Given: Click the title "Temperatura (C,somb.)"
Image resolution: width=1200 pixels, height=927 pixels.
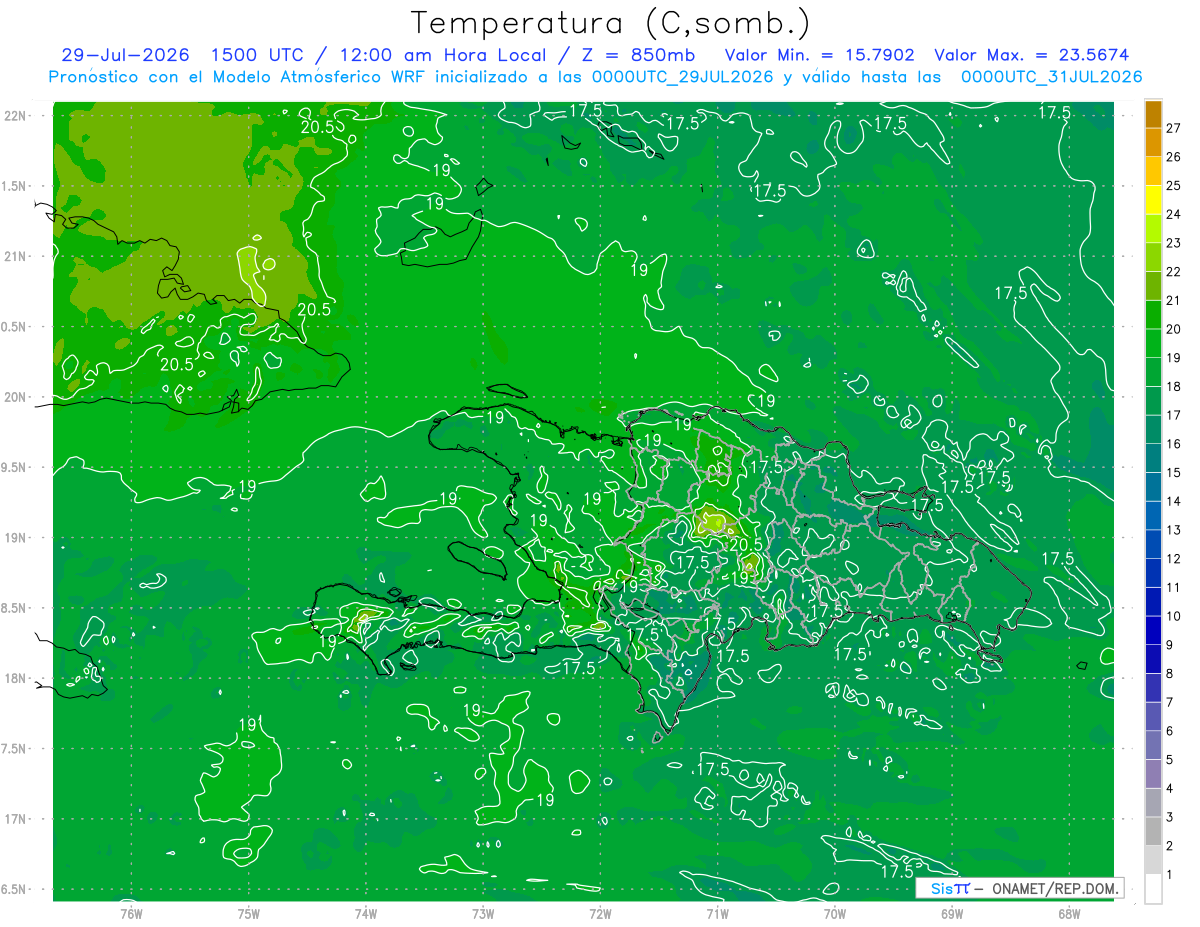Looking at the screenshot, I should (x=610, y=23).
